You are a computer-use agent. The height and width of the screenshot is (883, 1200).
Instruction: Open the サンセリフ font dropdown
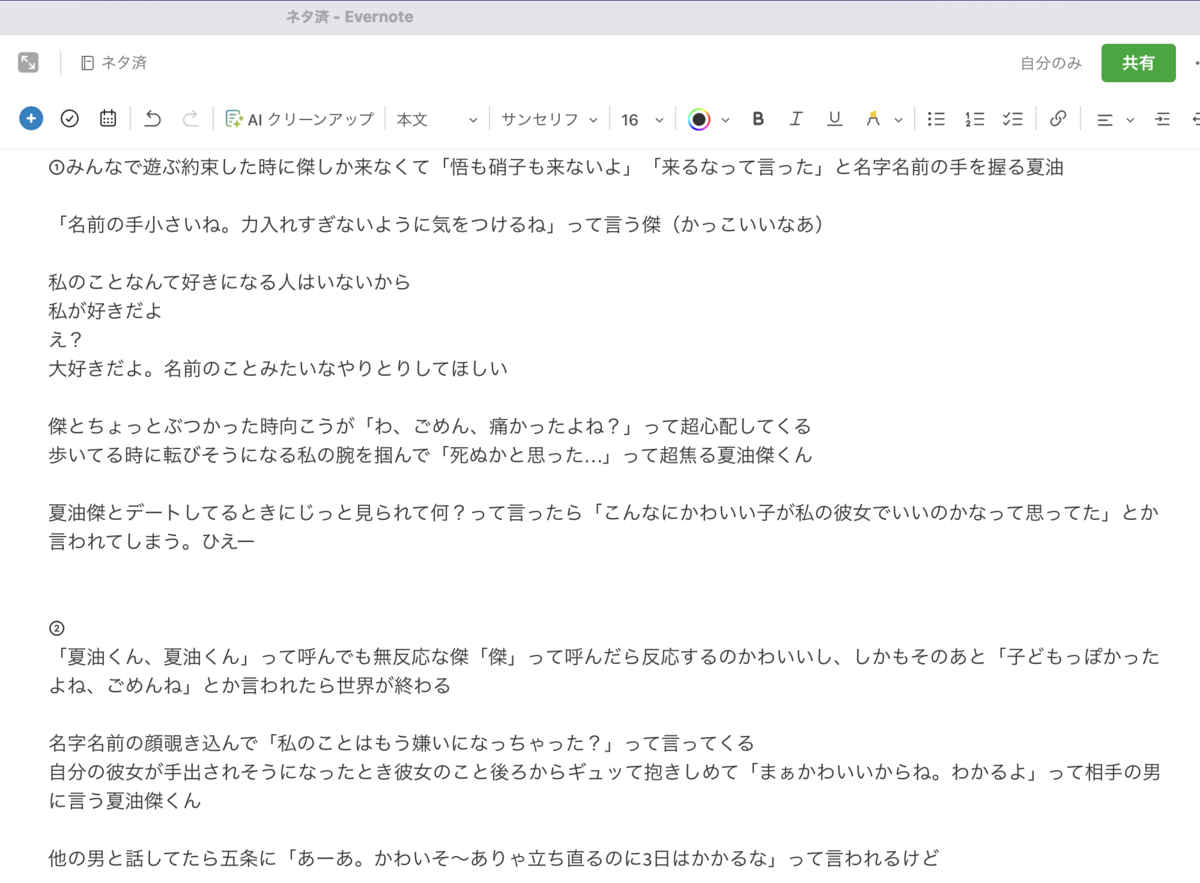point(549,119)
